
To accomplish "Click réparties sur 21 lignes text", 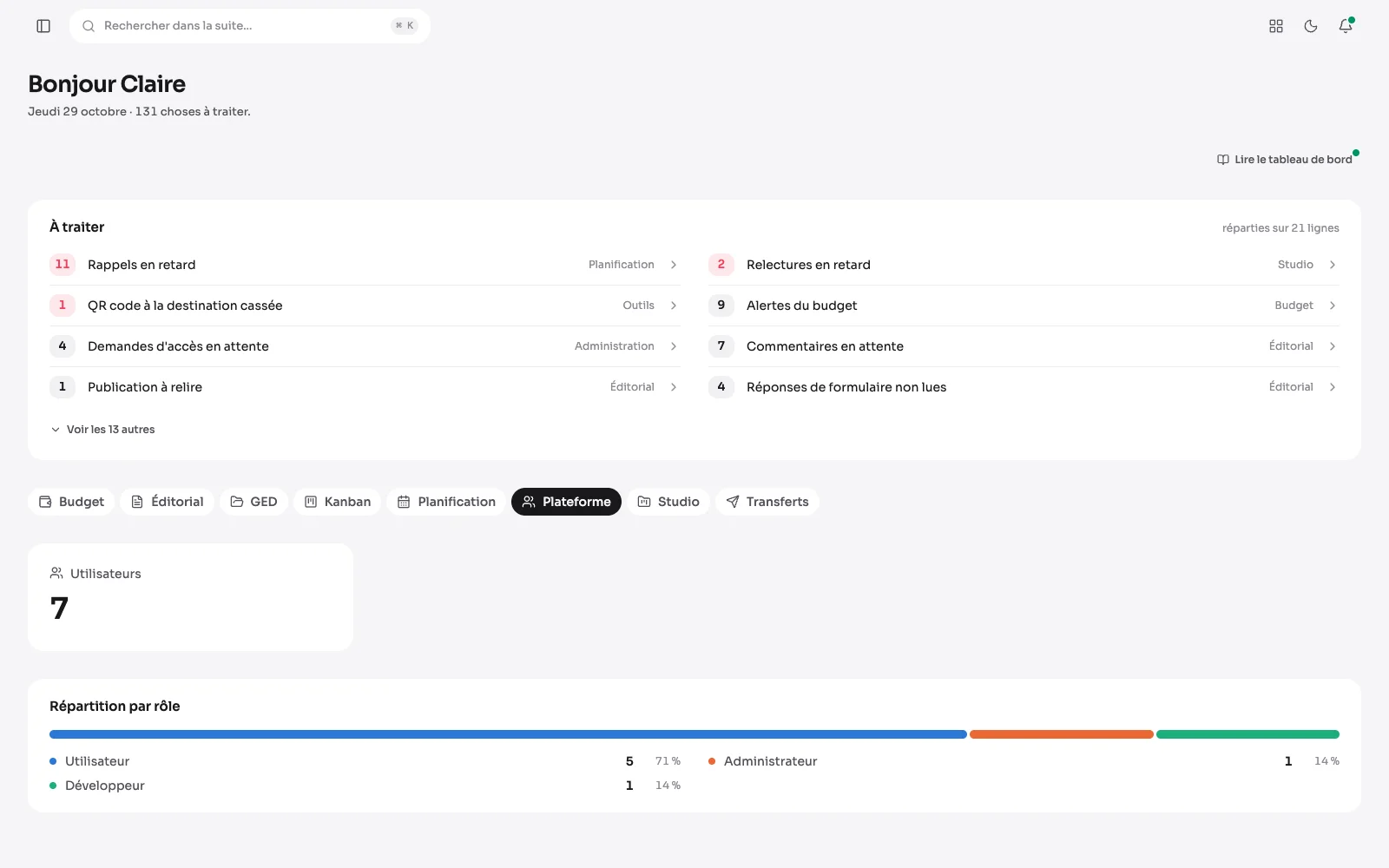I will (x=1280, y=228).
